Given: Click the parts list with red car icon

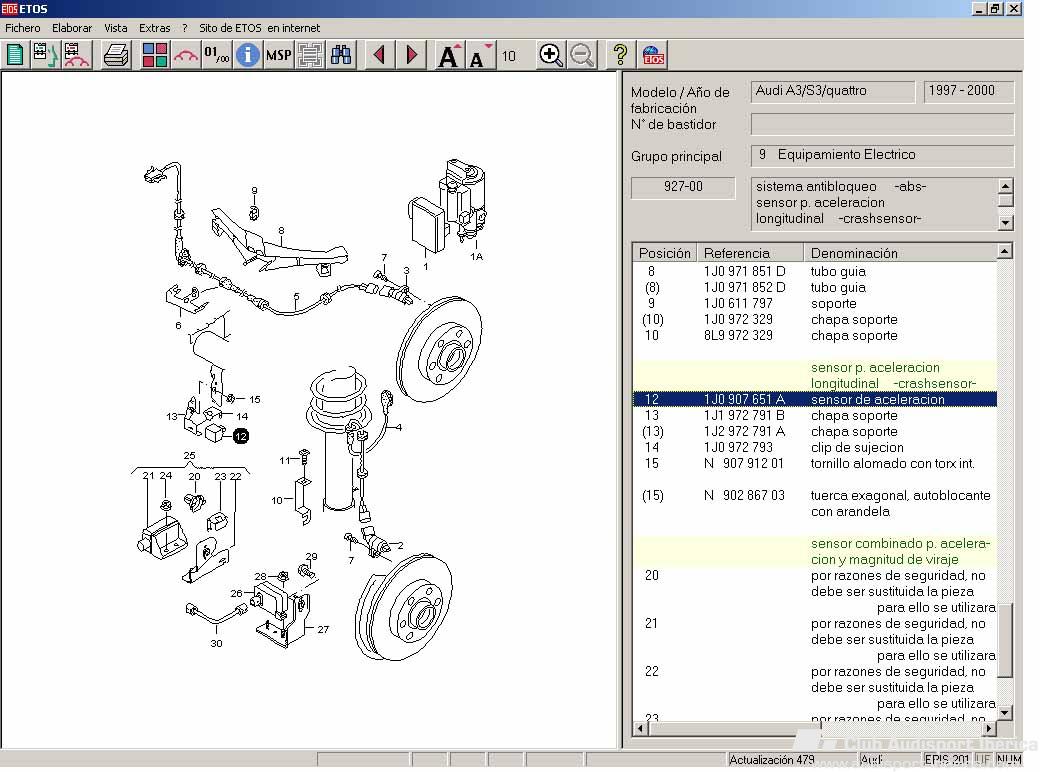Looking at the screenshot, I should pos(76,55).
